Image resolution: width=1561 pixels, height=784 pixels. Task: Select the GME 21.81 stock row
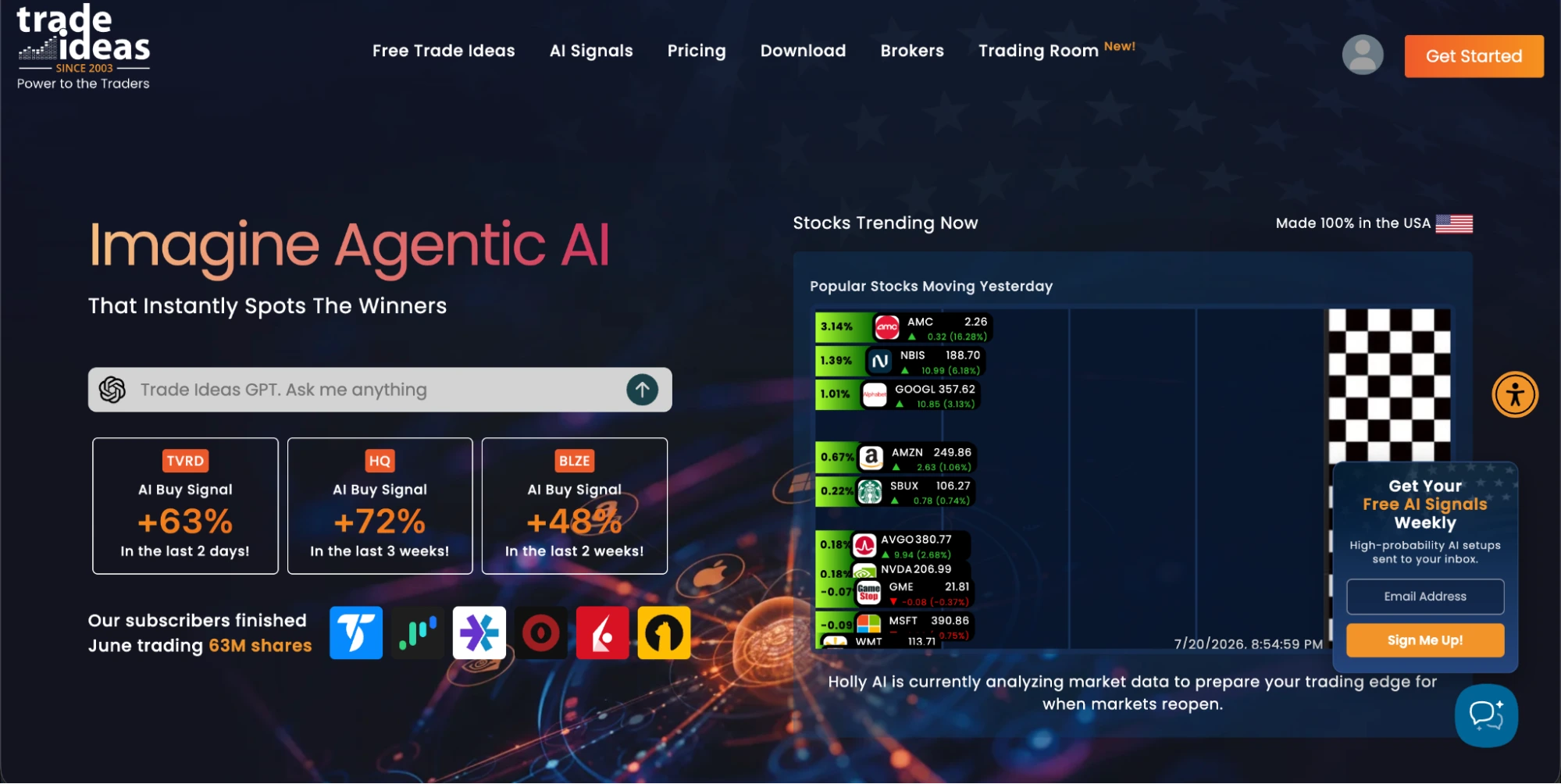(x=894, y=593)
